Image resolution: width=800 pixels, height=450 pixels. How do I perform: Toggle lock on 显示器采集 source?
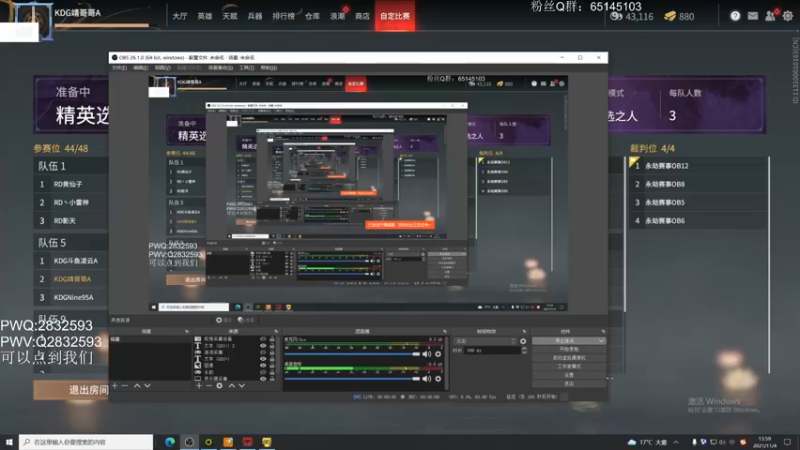272,379
